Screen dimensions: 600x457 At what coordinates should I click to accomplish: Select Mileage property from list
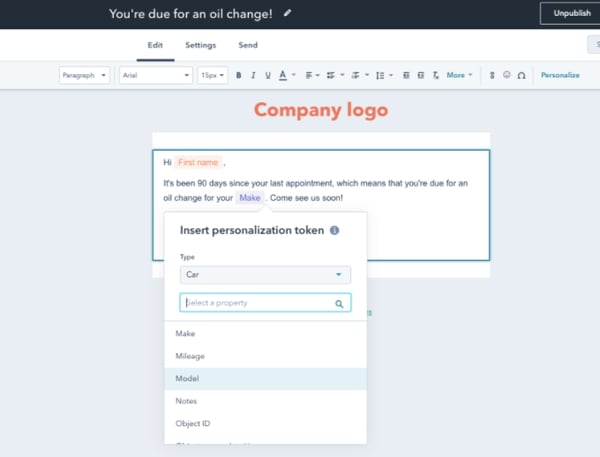(265, 356)
